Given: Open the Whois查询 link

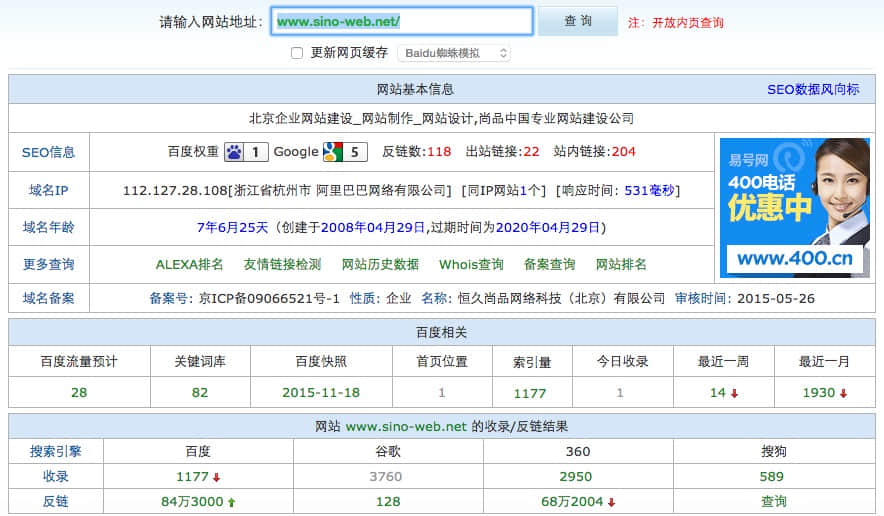Looking at the screenshot, I should coord(471,264).
